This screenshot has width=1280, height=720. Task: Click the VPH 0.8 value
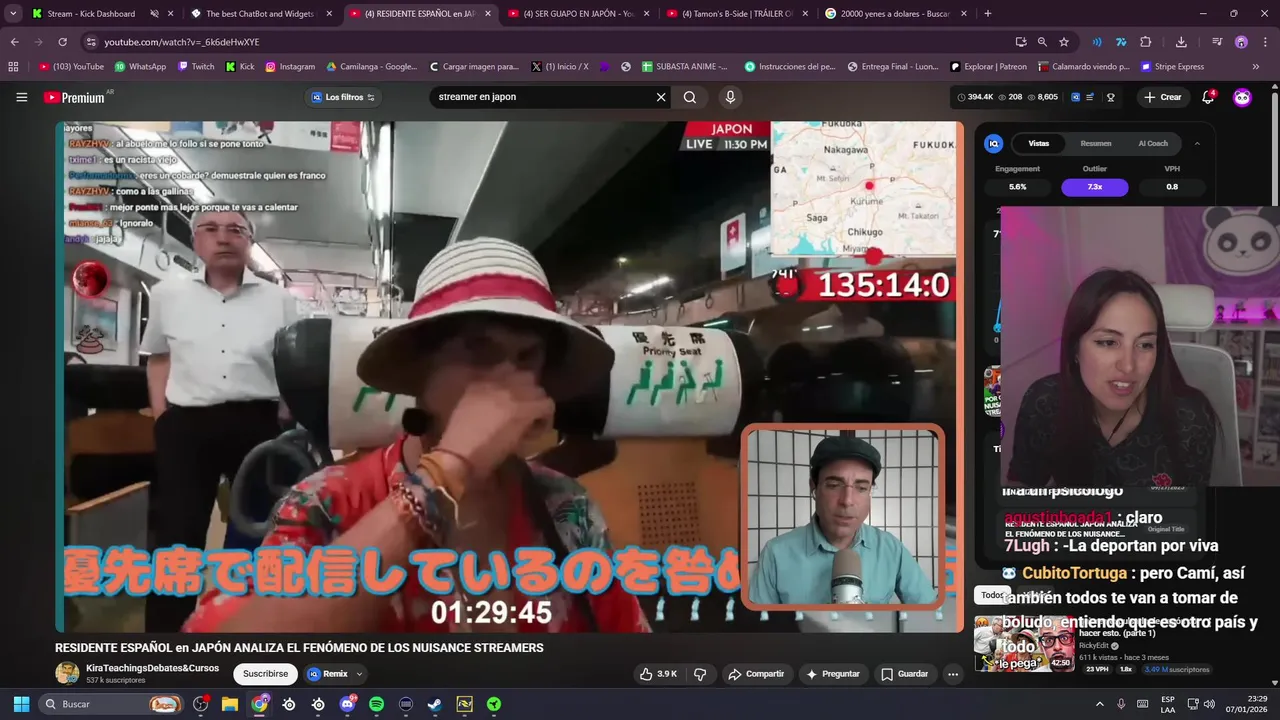click(1172, 187)
